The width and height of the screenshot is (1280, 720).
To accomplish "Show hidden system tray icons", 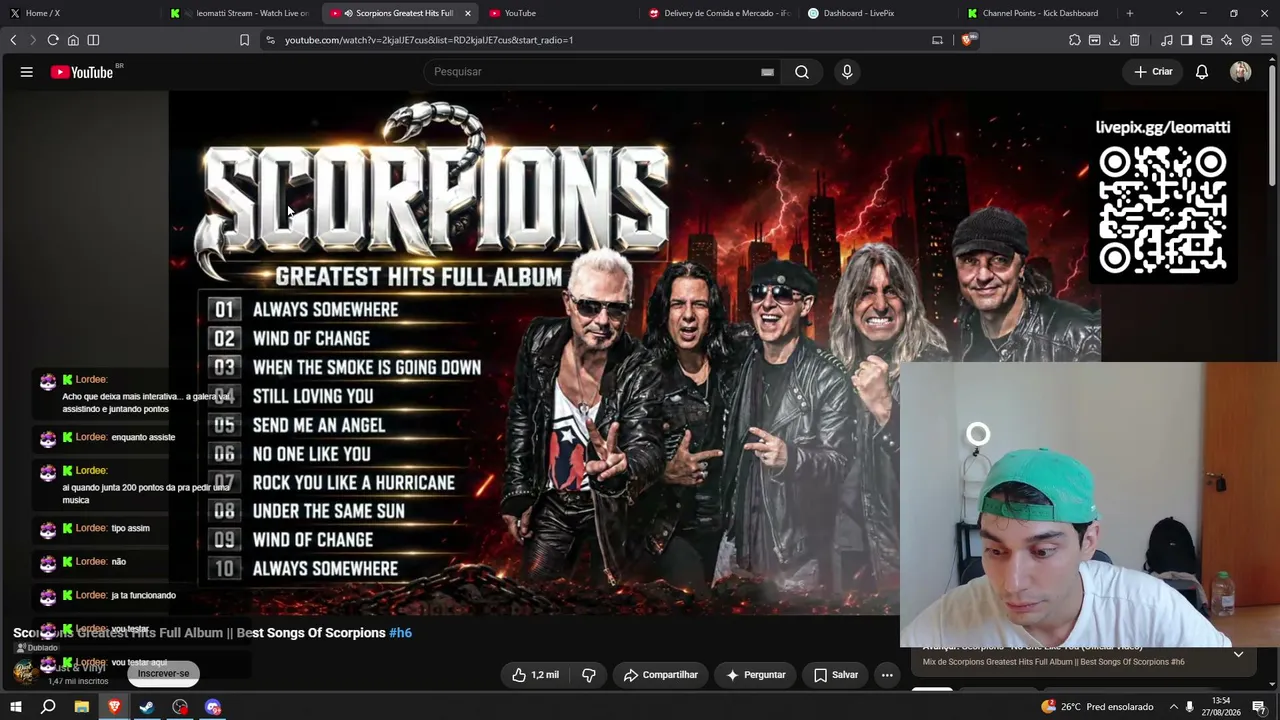I will [x=1174, y=707].
